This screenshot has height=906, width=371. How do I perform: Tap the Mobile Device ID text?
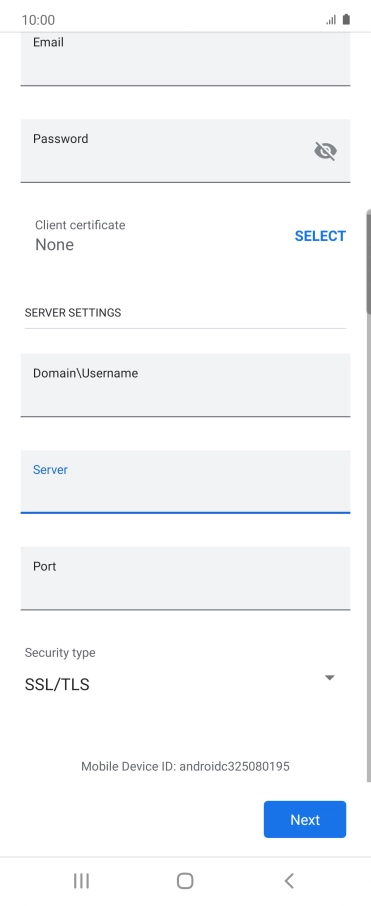[185, 767]
